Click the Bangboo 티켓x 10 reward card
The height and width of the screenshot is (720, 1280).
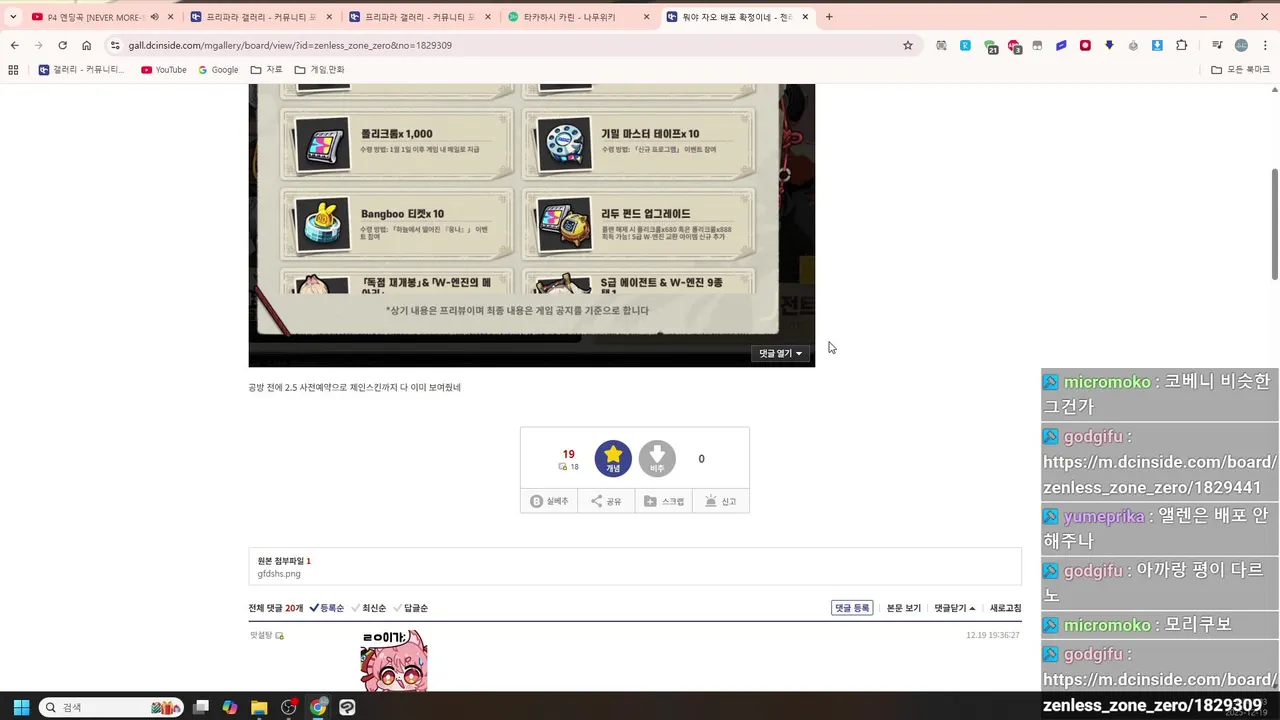coord(397,226)
